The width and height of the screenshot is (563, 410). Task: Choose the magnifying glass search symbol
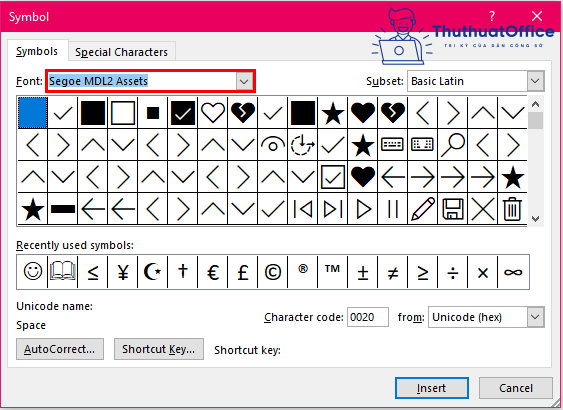[x=453, y=145]
